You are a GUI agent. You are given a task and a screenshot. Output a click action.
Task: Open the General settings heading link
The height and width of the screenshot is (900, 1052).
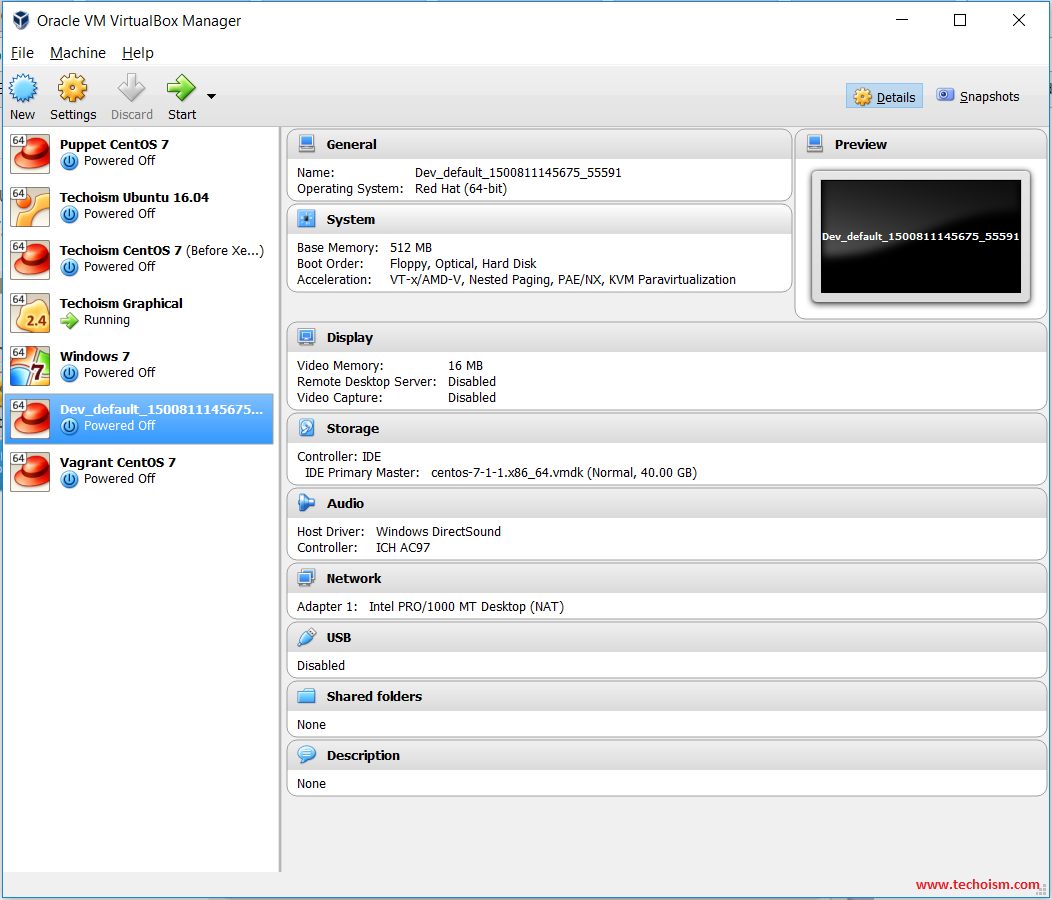[x=352, y=144]
